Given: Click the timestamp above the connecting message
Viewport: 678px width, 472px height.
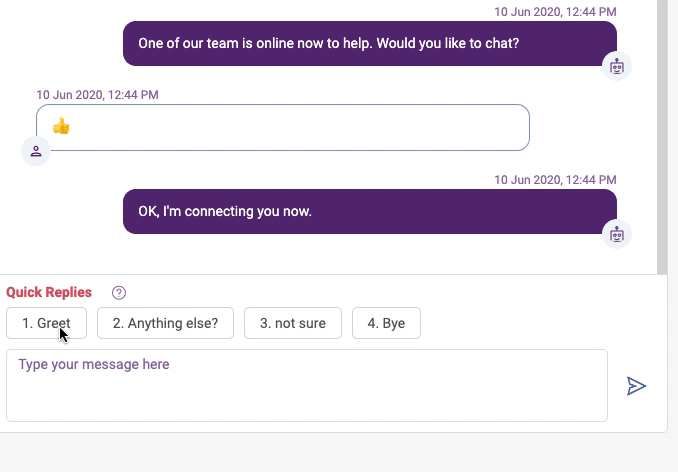Looking at the screenshot, I should [555, 180].
